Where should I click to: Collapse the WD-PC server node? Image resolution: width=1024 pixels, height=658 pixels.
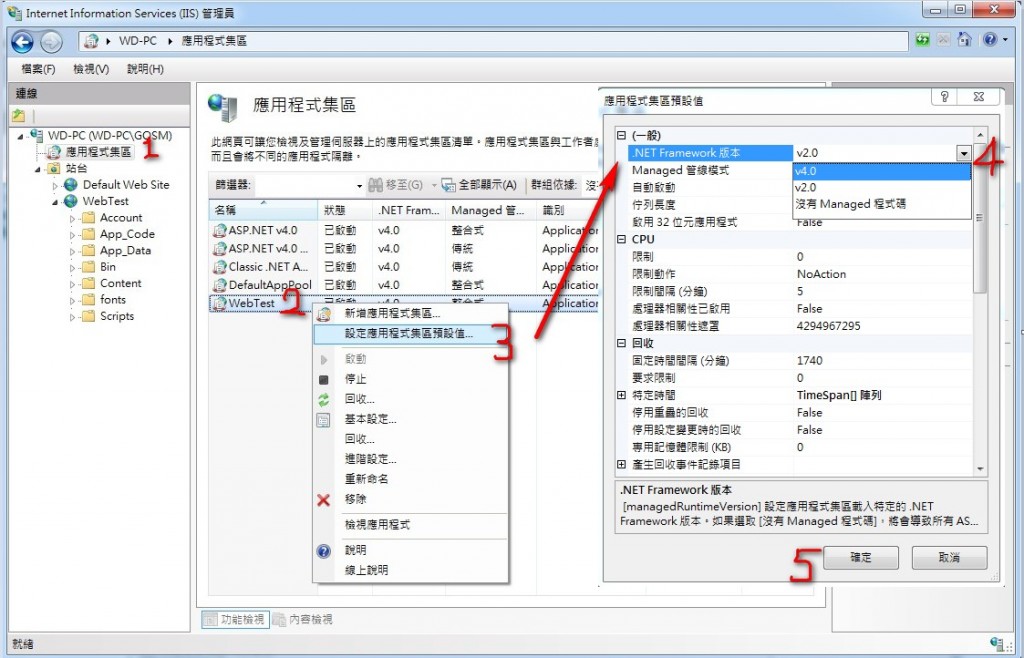[x=20, y=136]
